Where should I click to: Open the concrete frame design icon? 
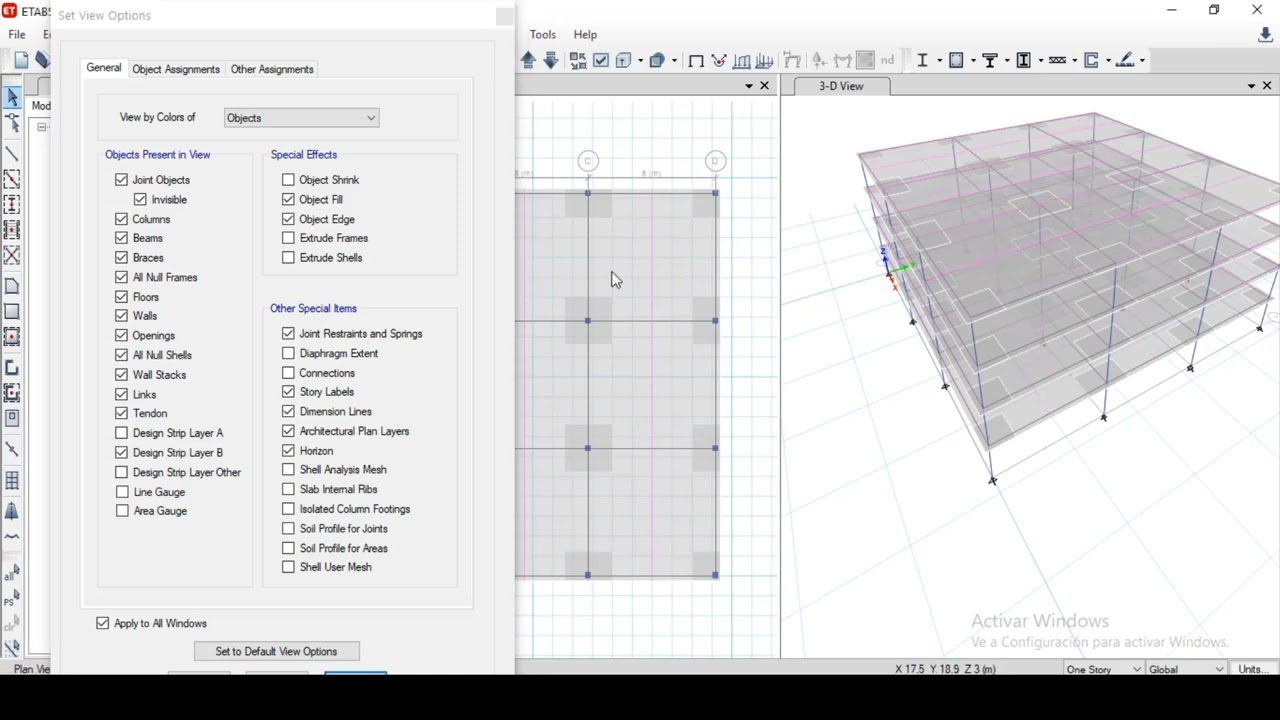(x=958, y=61)
